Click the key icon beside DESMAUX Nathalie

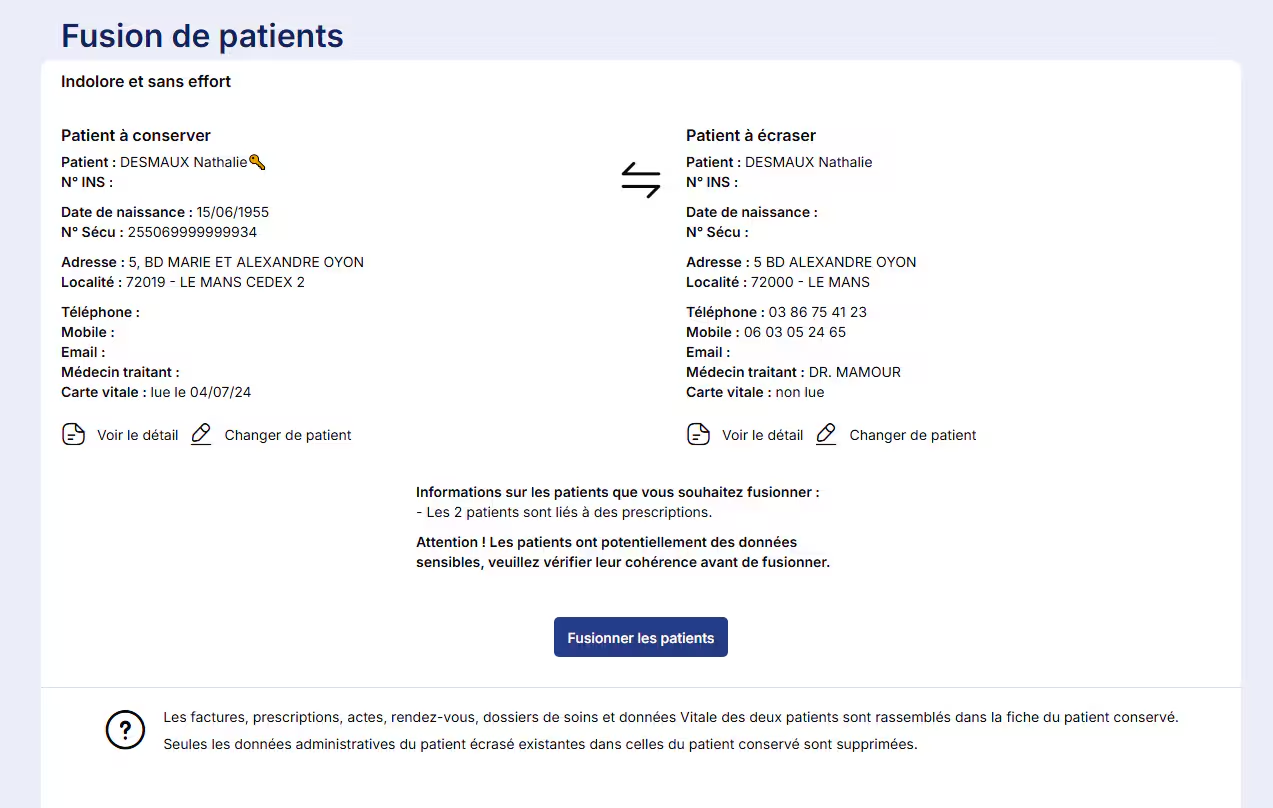(x=257, y=162)
